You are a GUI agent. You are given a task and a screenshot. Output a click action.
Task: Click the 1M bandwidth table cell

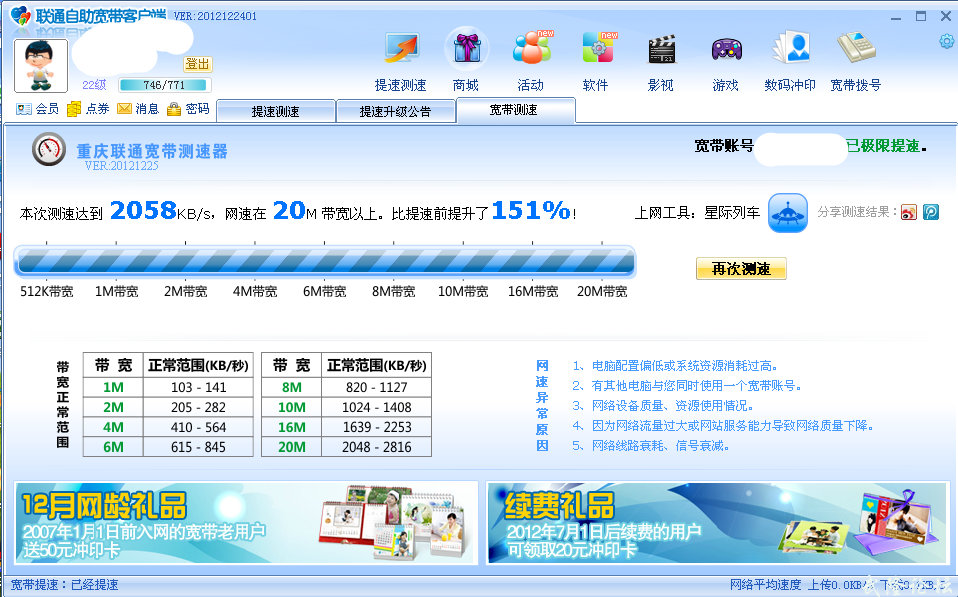[113, 387]
